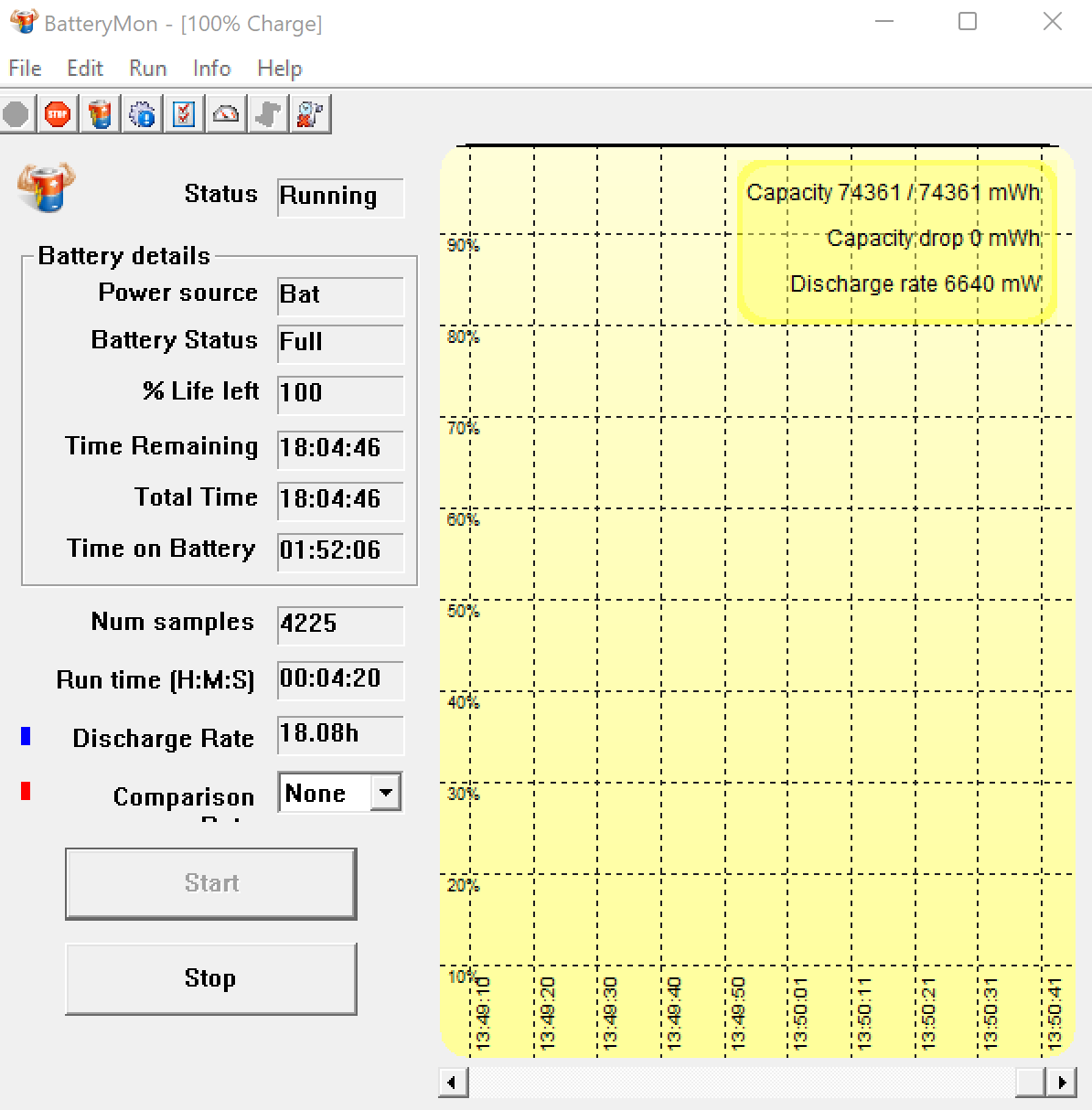The image size is (1092, 1110).
Task: Minimize the BatteryMon window
Action: tap(884, 22)
